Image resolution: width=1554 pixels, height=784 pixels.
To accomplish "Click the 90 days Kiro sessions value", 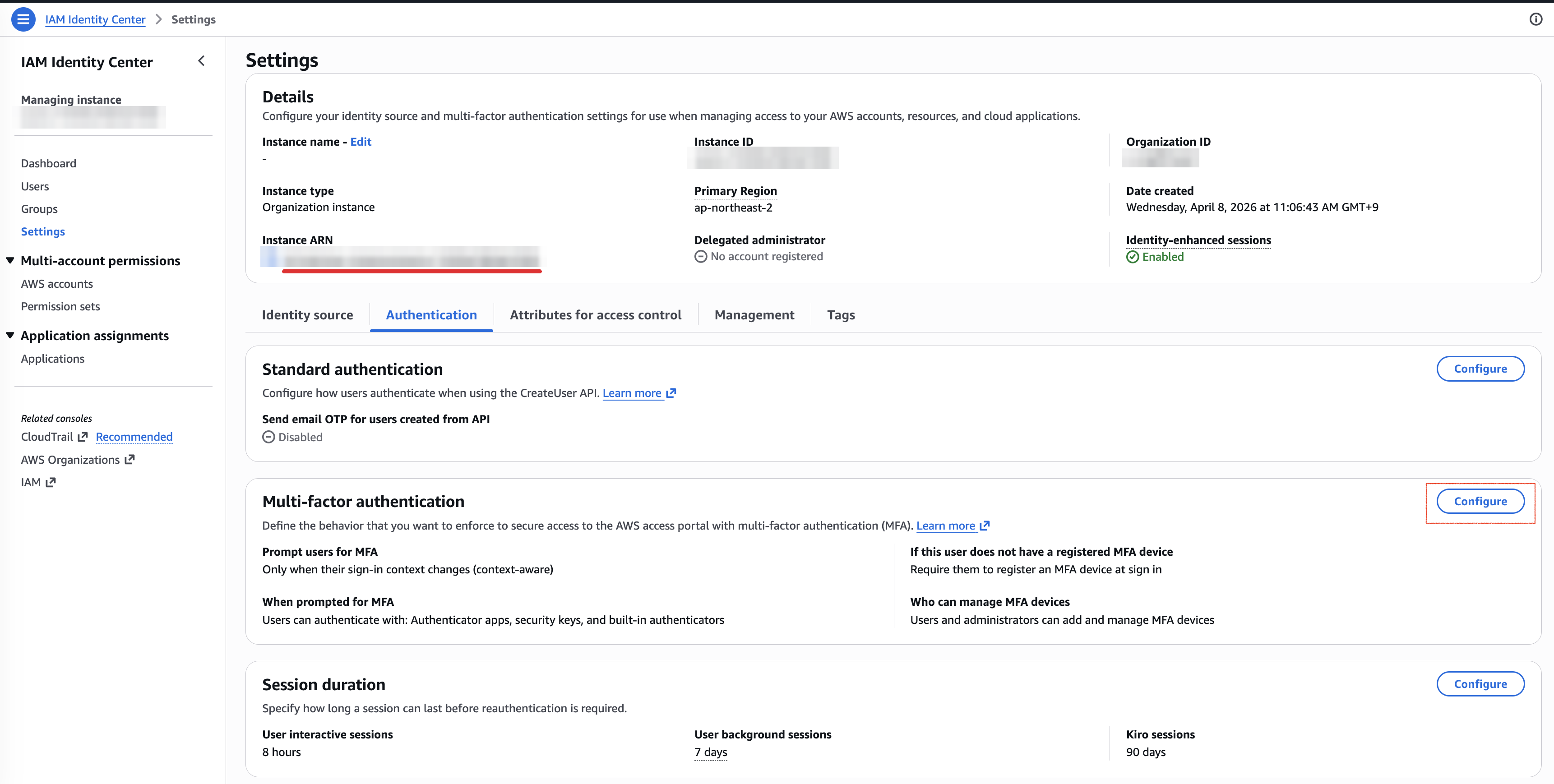I will pyautogui.click(x=1146, y=752).
